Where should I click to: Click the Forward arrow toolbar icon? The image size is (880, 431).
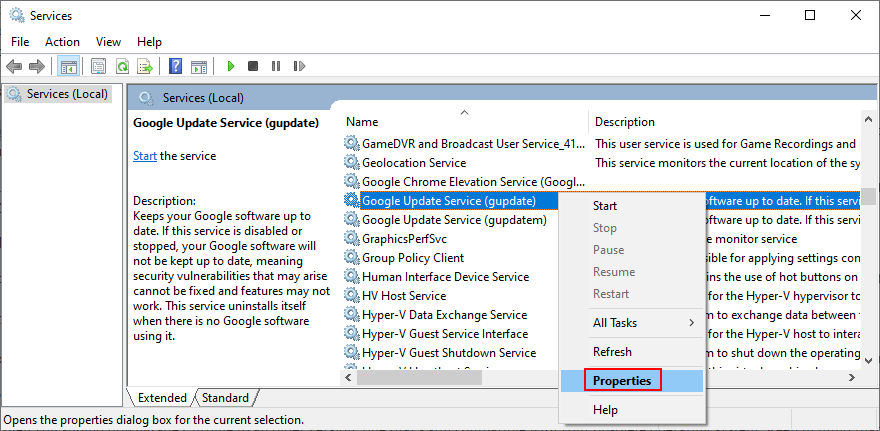pos(36,66)
